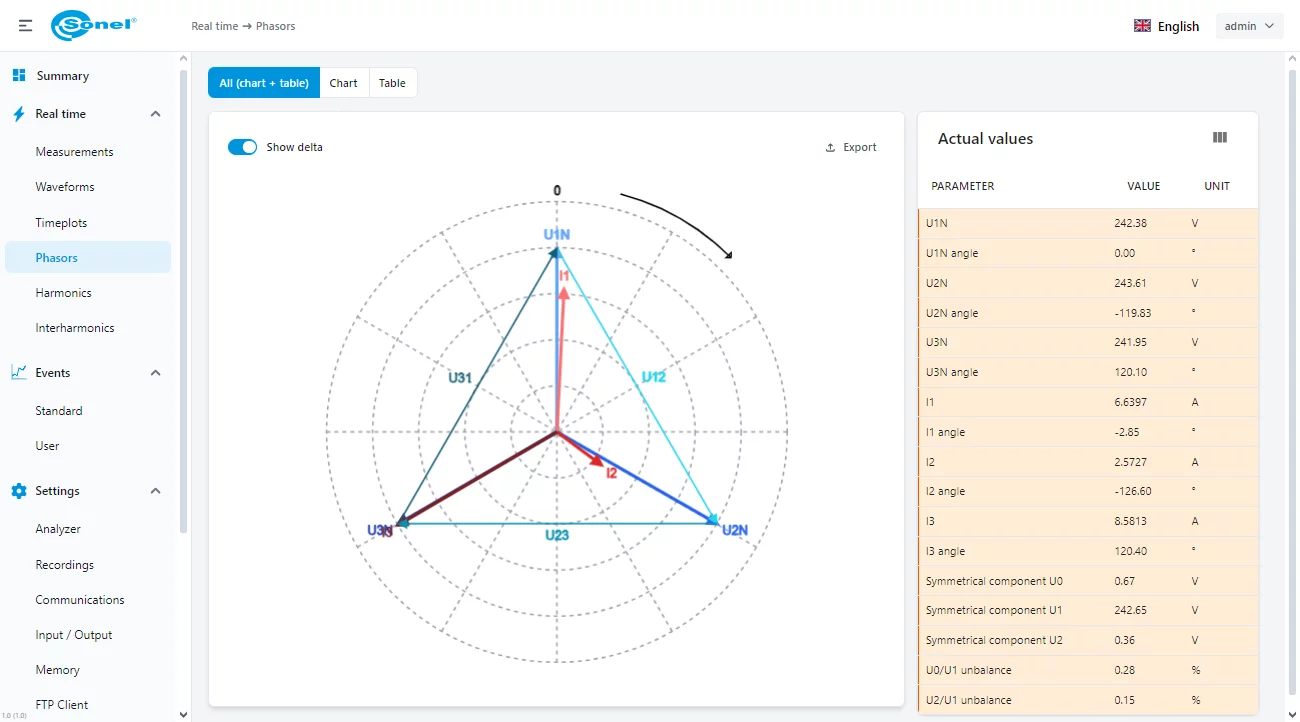Screen dimensions: 1300x722
Task: Switch to the Table tab
Action: click(x=392, y=83)
